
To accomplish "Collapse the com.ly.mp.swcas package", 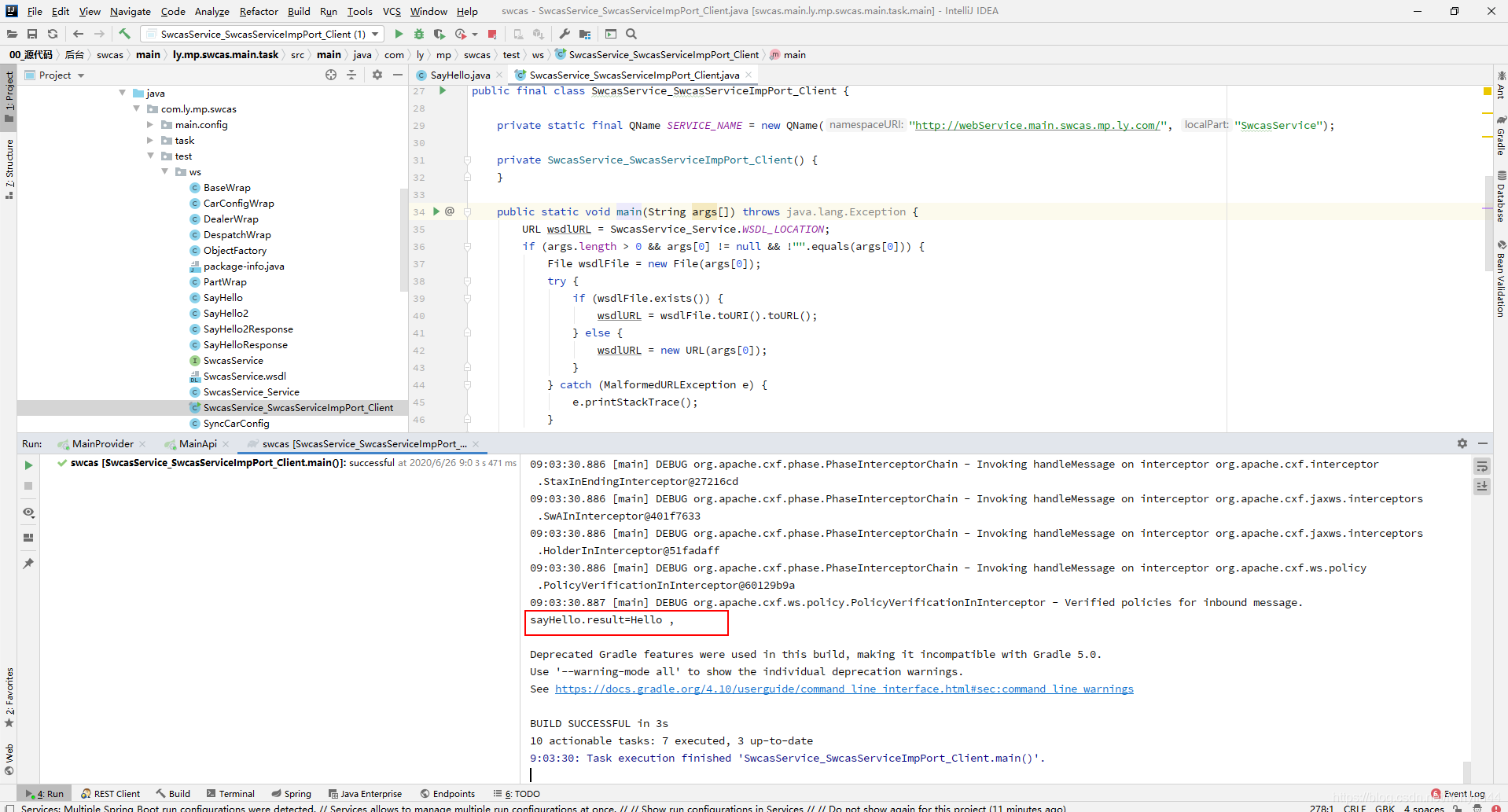I will [x=137, y=108].
